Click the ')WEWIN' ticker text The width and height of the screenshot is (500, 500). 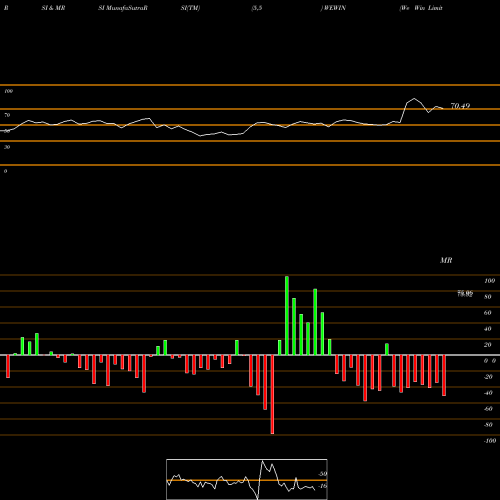tap(333, 8)
